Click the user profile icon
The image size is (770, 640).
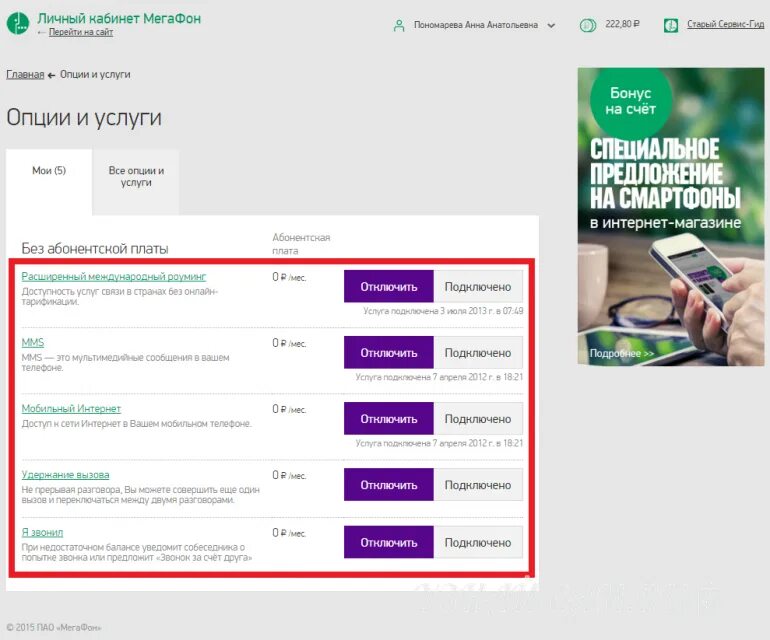tap(399, 26)
